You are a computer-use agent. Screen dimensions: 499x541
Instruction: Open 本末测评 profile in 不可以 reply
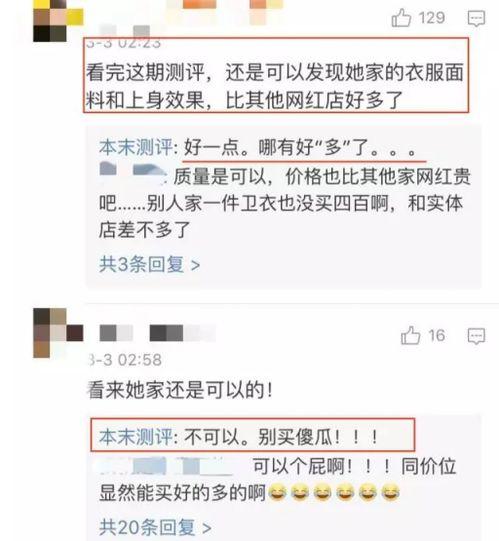pyautogui.click(x=135, y=437)
